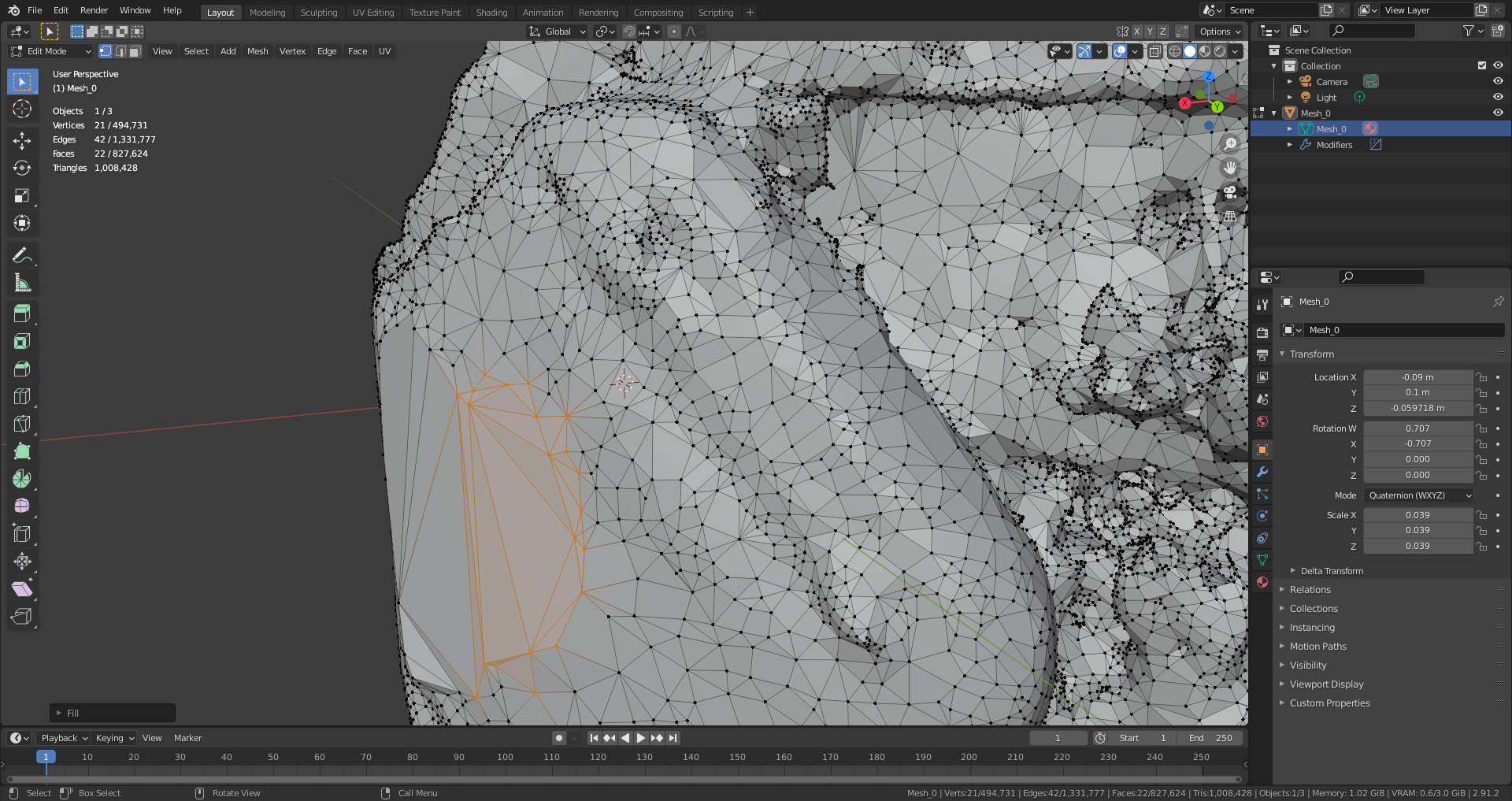Screen dimensions: 1512x801
Task: Open the Options button in viewport header
Action: pyautogui.click(x=1219, y=32)
